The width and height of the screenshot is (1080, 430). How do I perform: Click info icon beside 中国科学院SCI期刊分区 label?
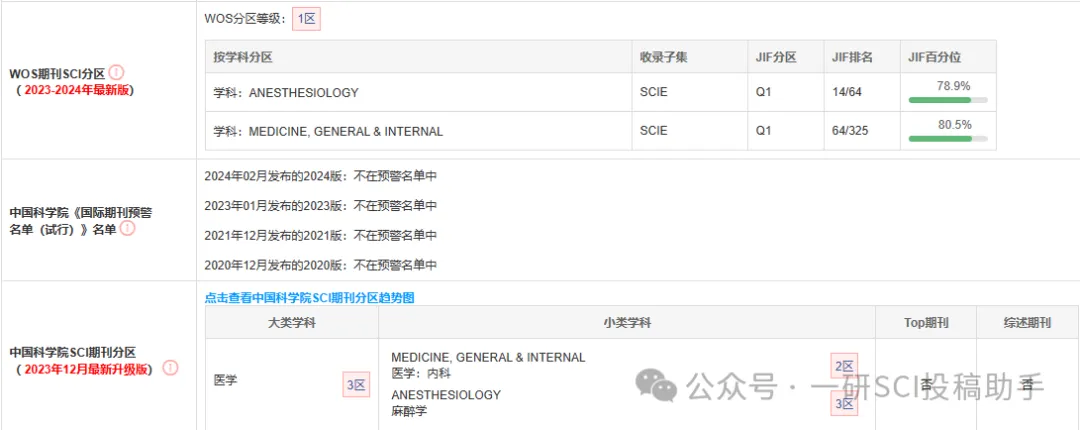click(x=170, y=368)
